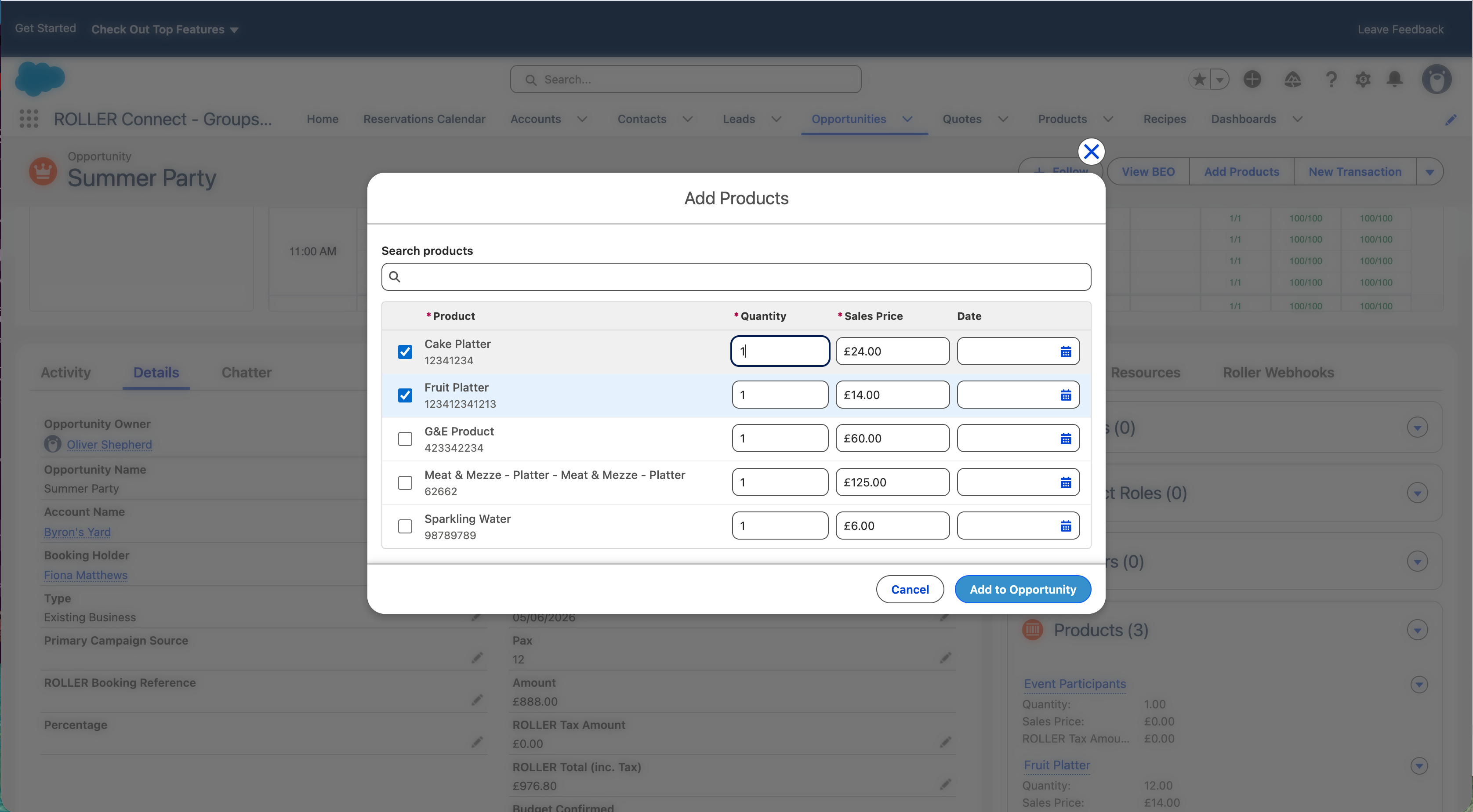This screenshot has width=1473, height=812.
Task: Check the Sparkling Water checkbox
Action: click(x=405, y=526)
